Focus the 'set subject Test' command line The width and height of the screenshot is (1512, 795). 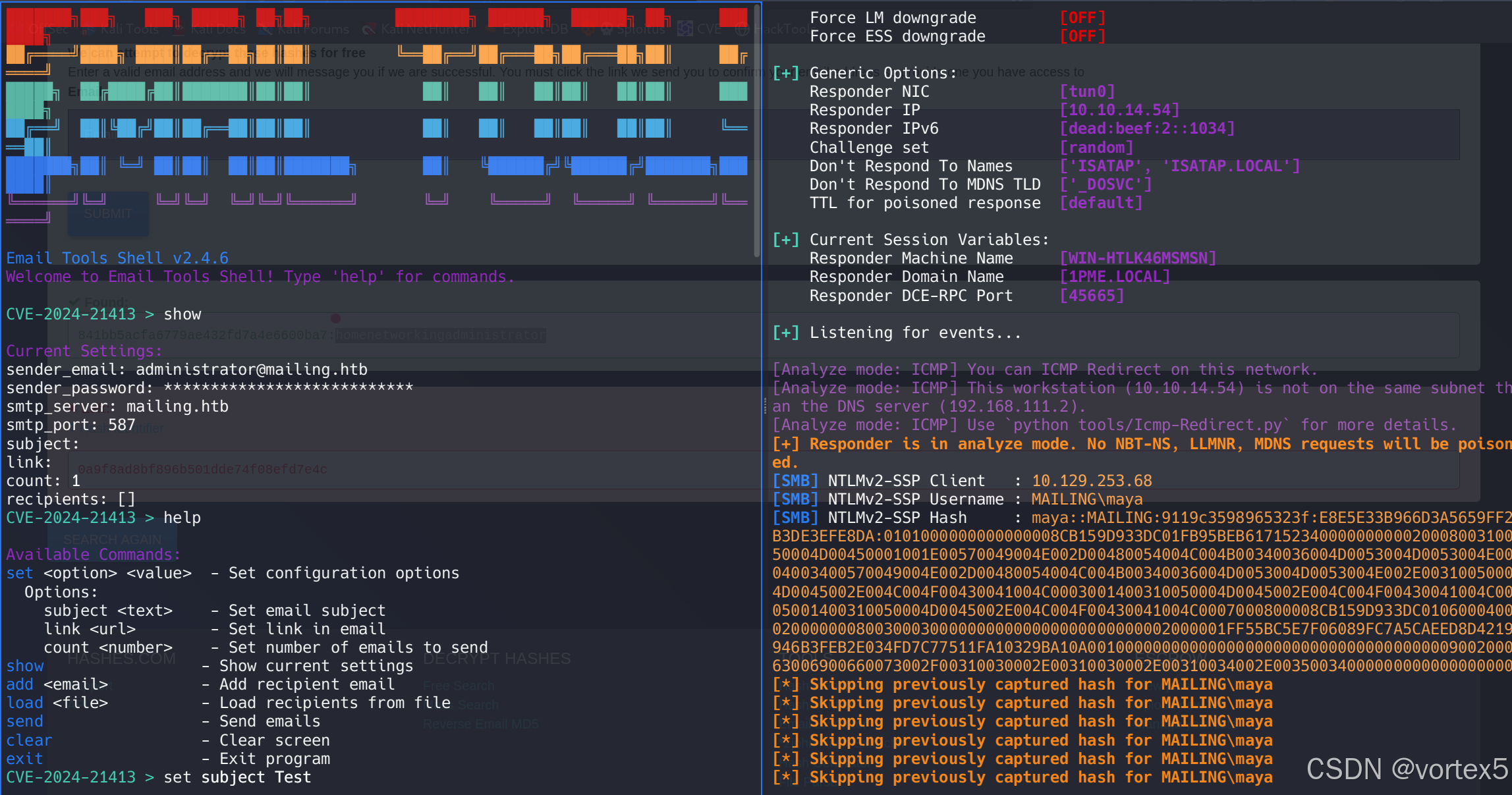pyautogui.click(x=237, y=777)
